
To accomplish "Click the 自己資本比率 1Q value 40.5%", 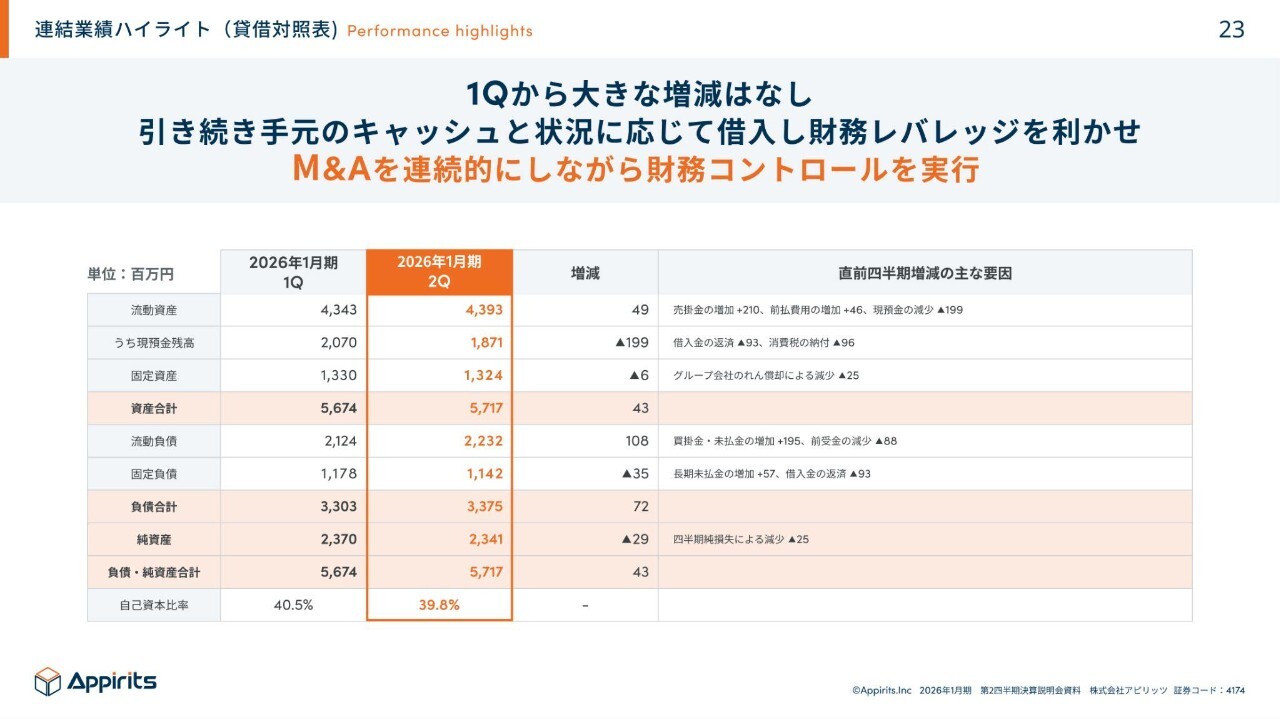I will [x=293, y=605].
